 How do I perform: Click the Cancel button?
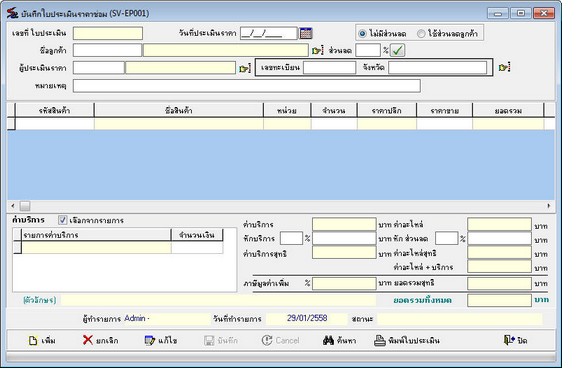click(x=280, y=340)
